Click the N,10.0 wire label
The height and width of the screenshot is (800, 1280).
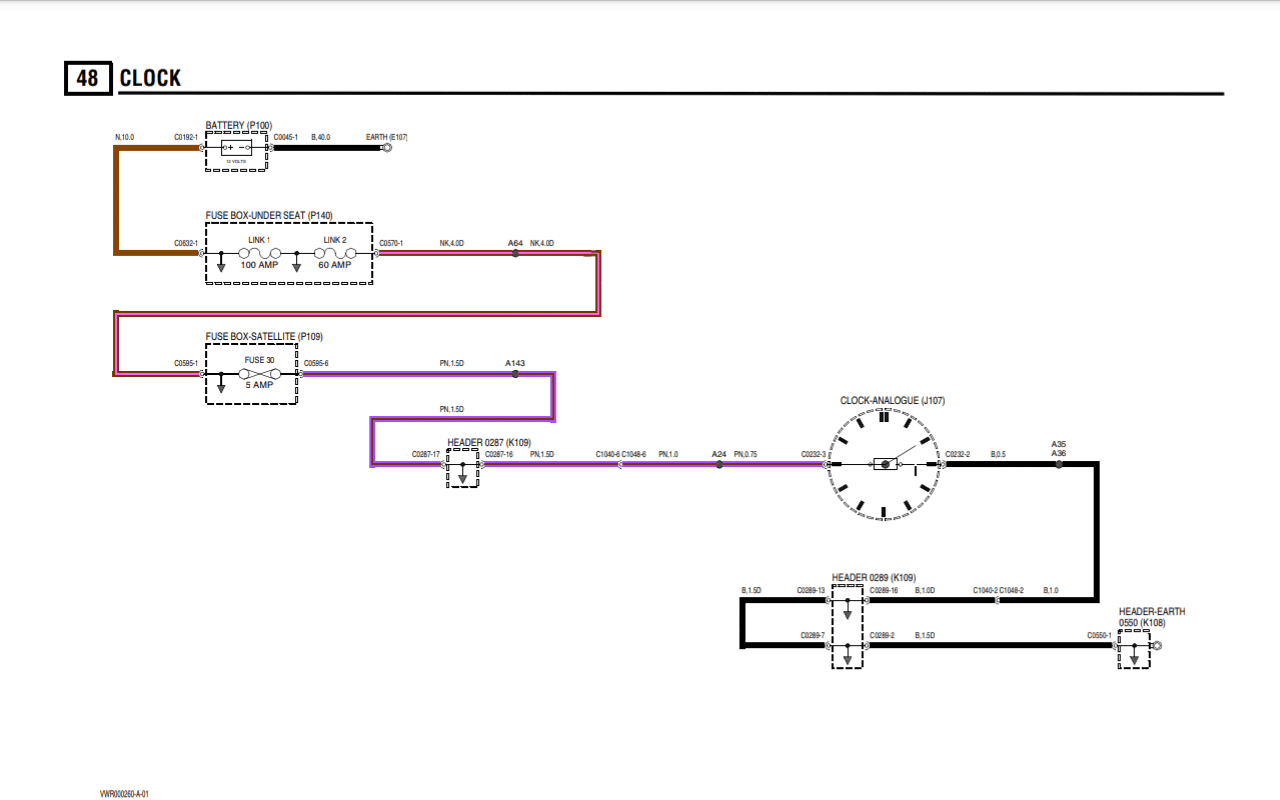[x=125, y=137]
